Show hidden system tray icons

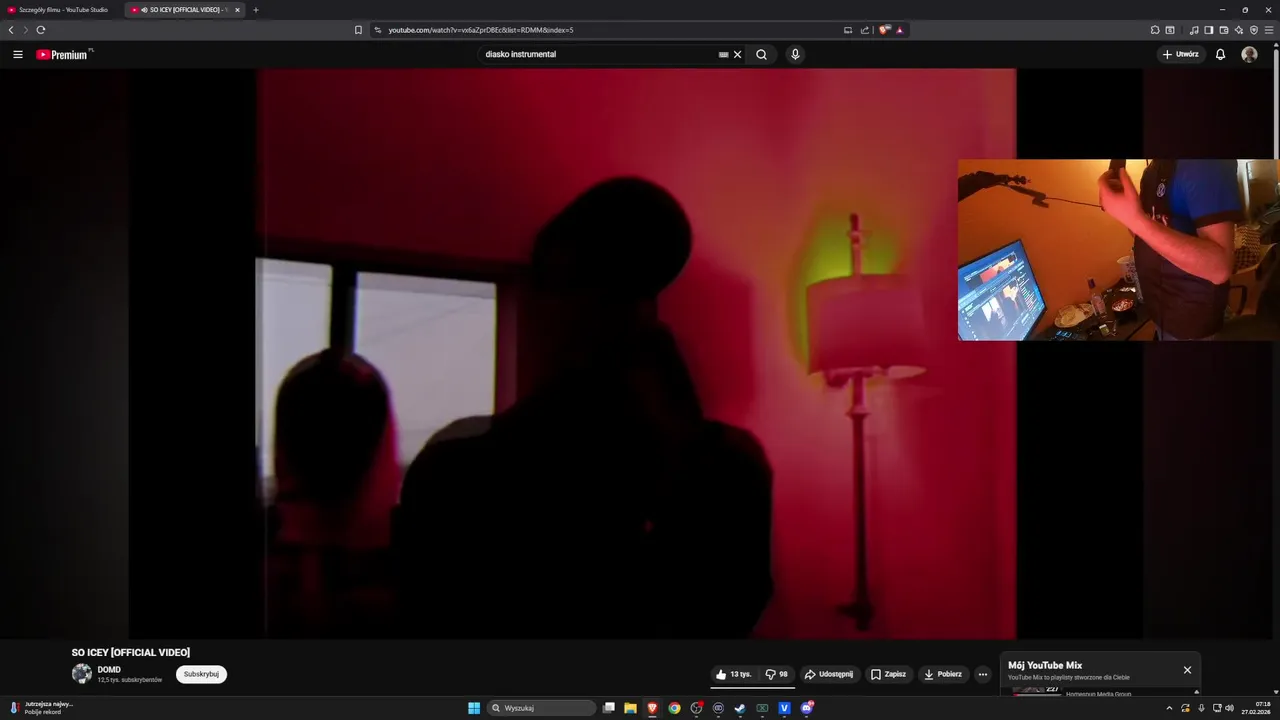(x=1169, y=708)
